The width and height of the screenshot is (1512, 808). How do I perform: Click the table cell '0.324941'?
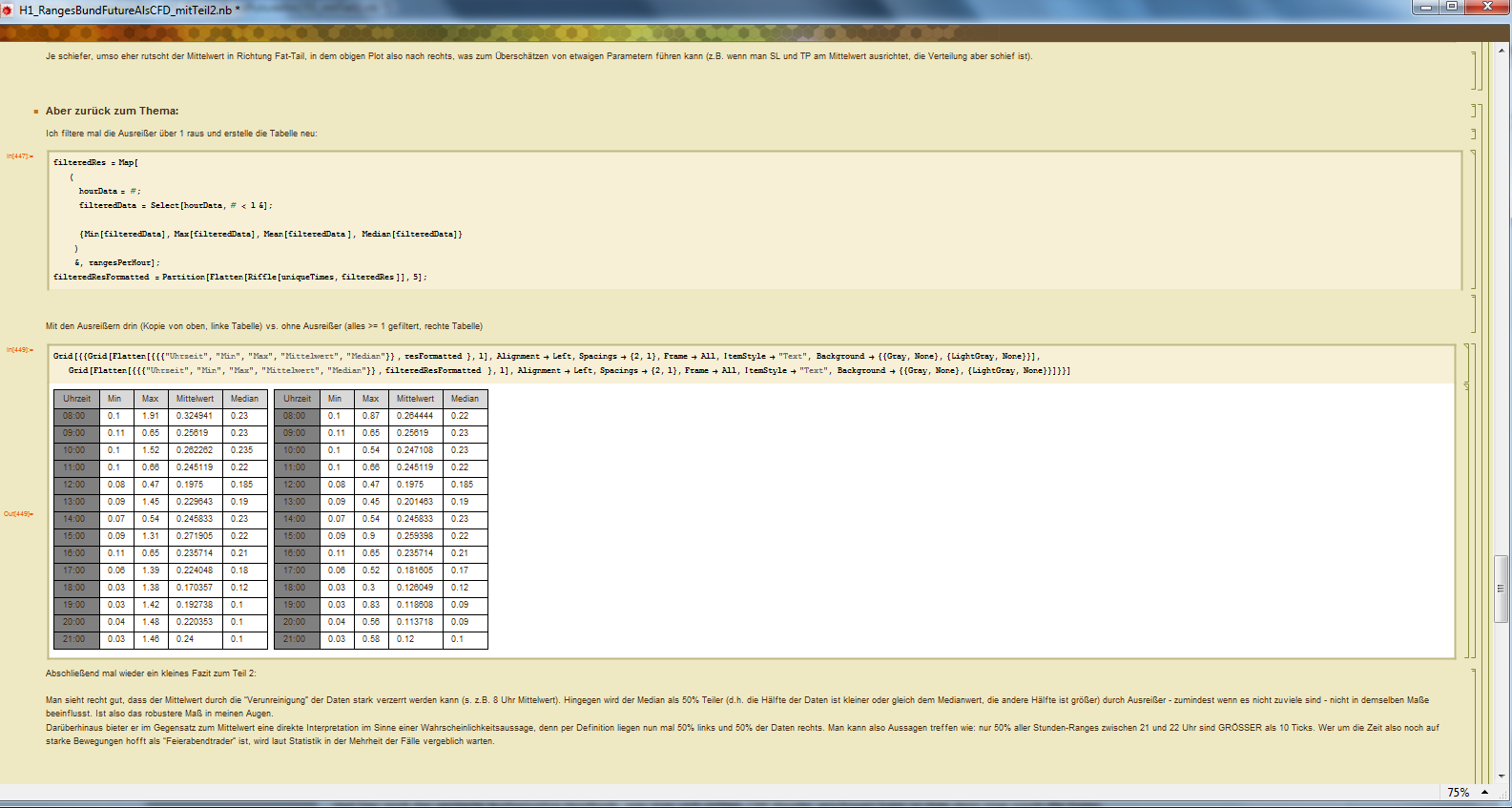(196, 416)
